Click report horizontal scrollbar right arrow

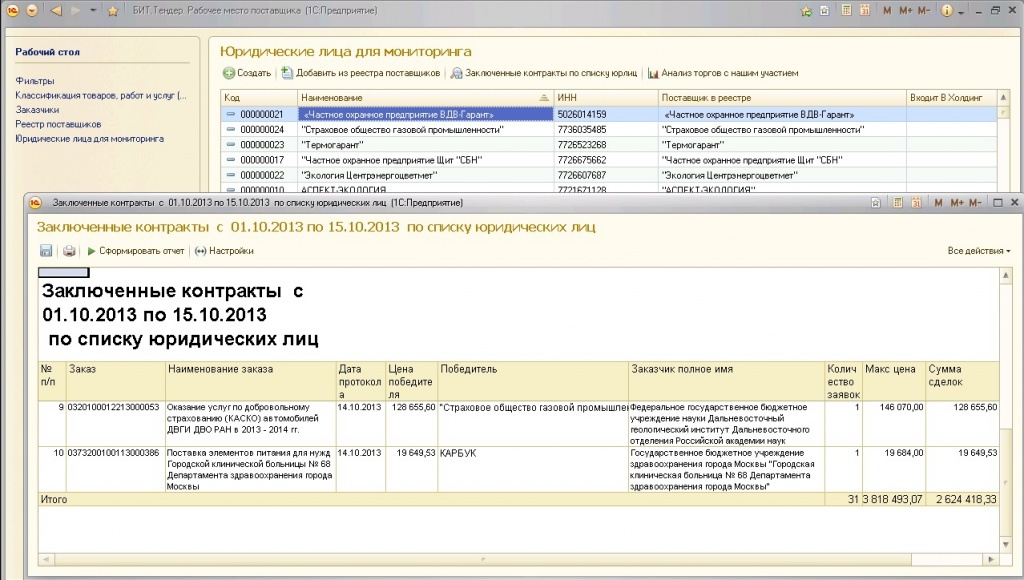[991, 560]
